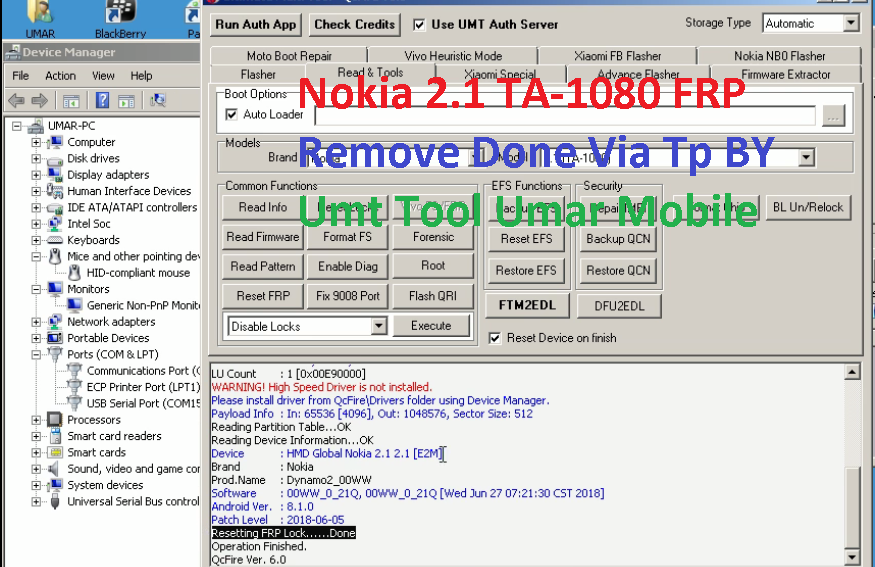Select USB Serial Port (COM15) tree item

coord(143,403)
